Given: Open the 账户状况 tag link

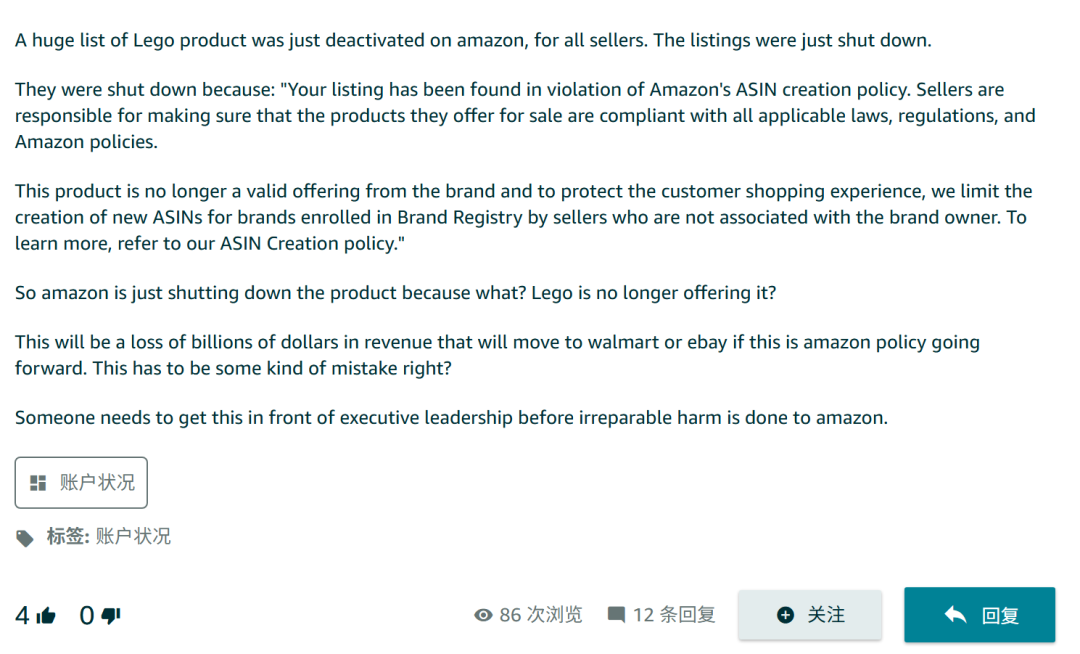Looking at the screenshot, I should (x=133, y=537).
